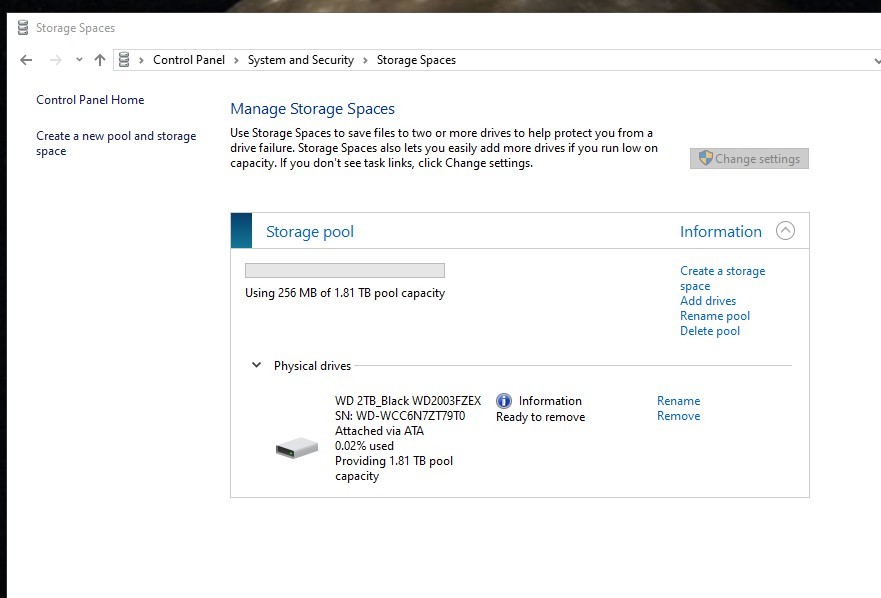Click Storage Spaces title bar icon
Viewport: 881px width, 598px height.
coord(23,28)
